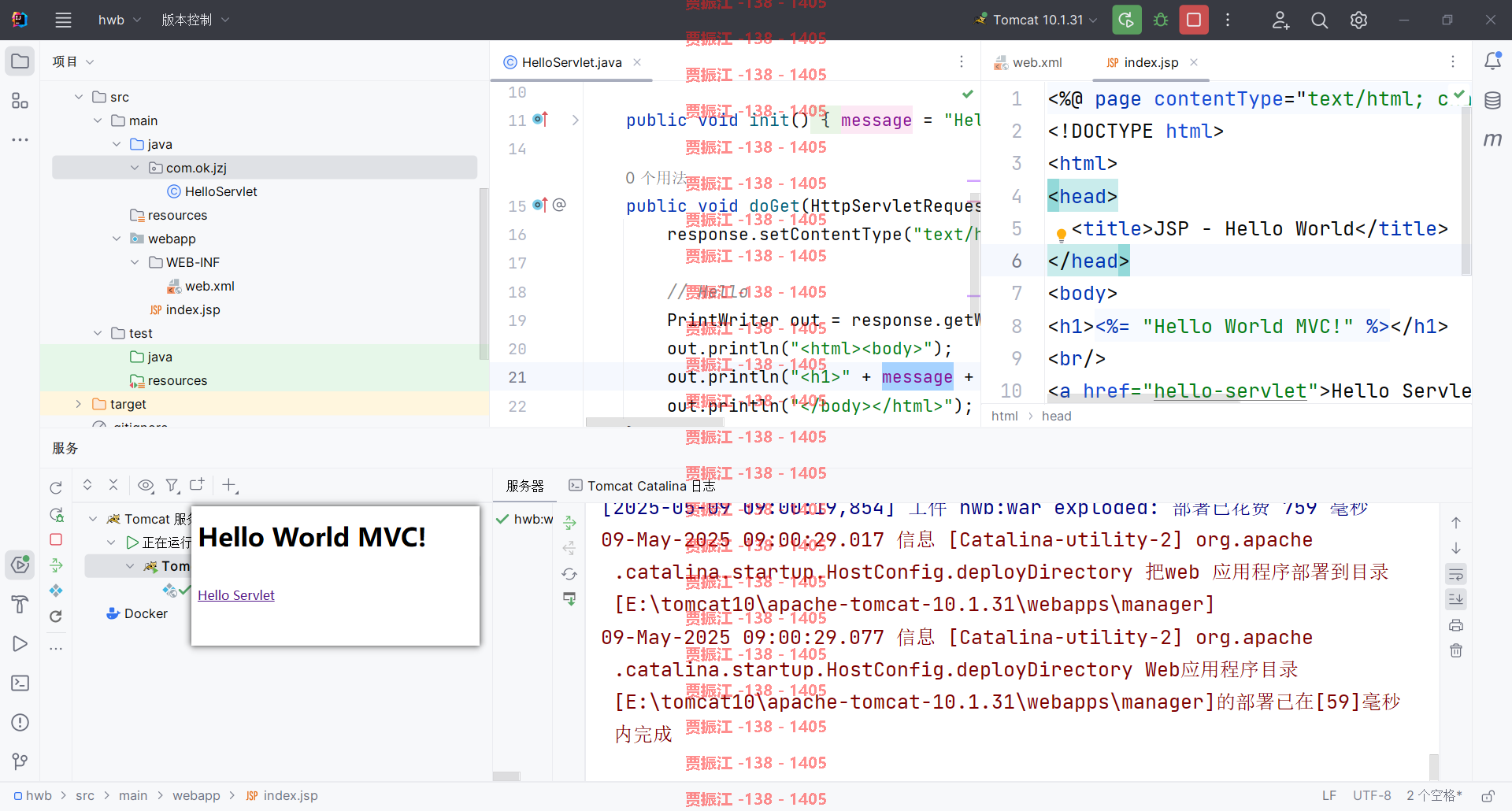Open the Structure tool window

pyautogui.click(x=20, y=101)
